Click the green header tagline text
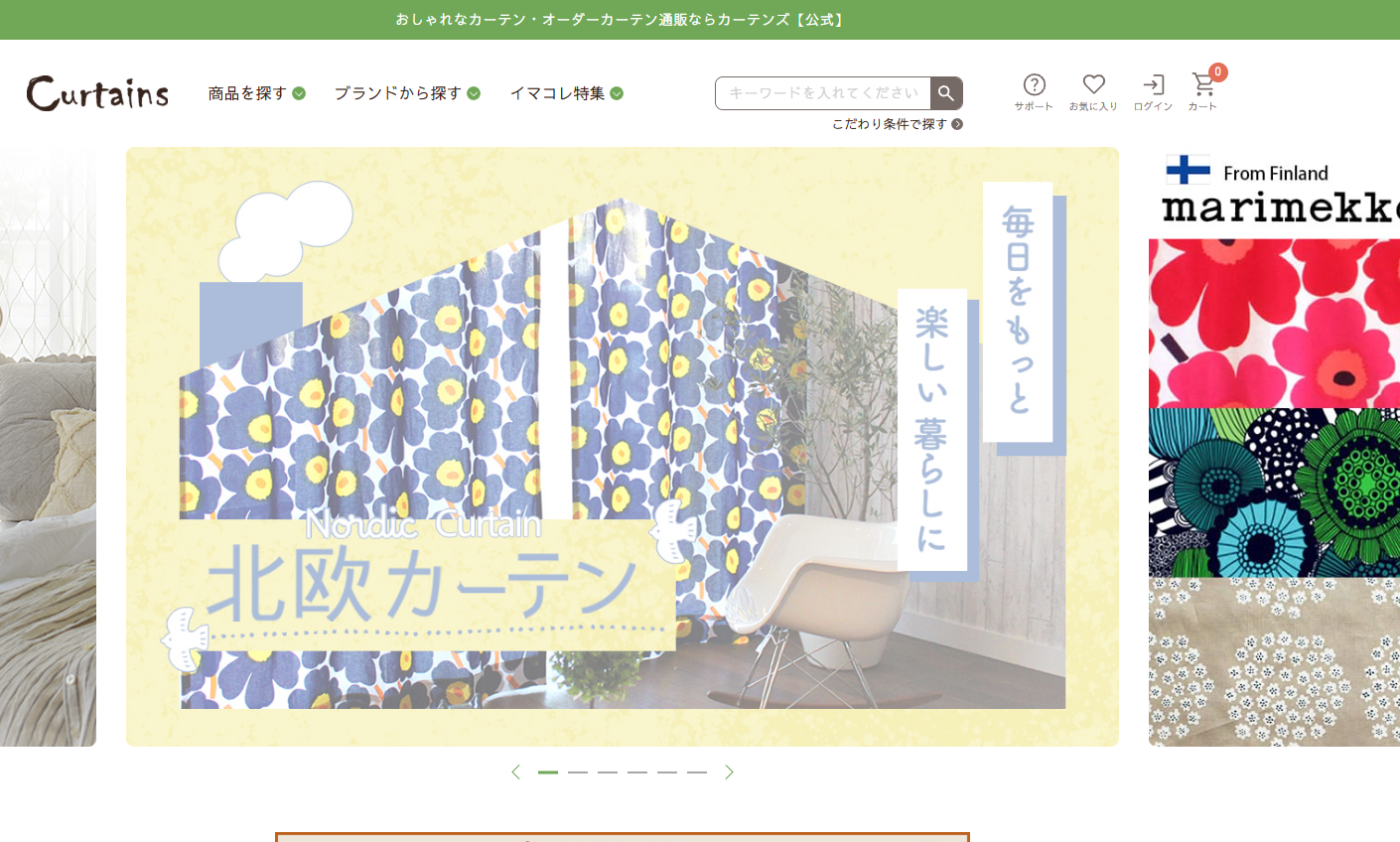Screen dimensions: 1400x842 621,20
